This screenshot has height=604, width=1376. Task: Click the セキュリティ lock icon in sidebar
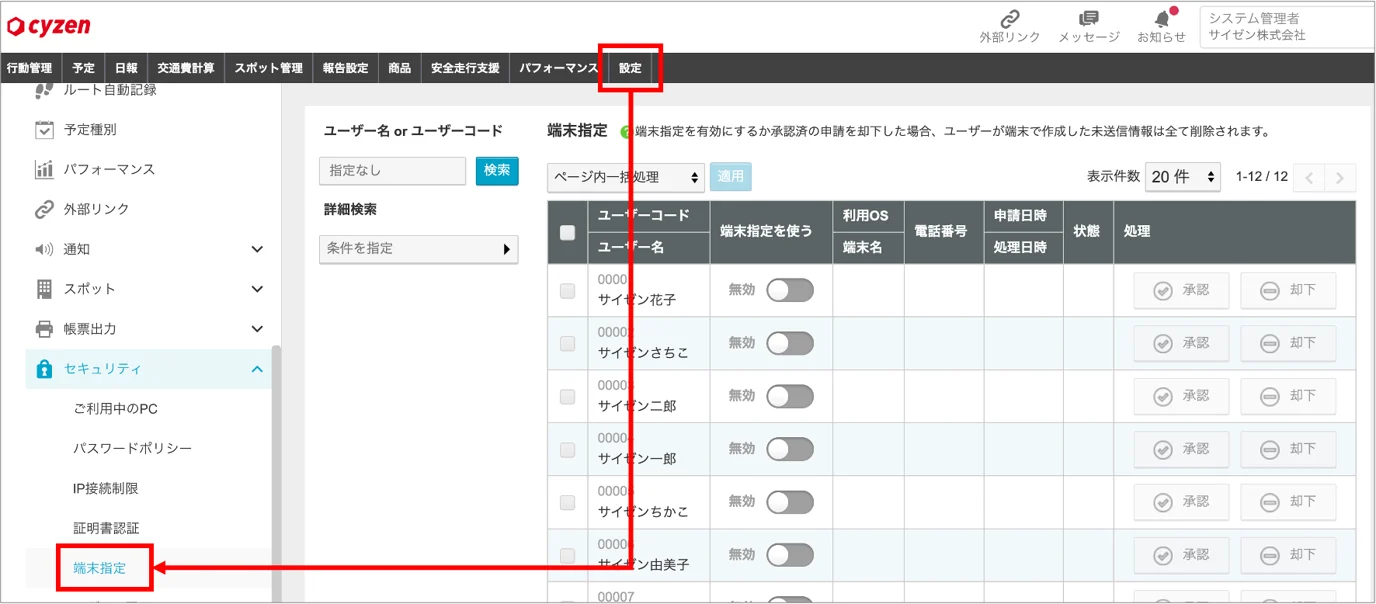(44, 369)
